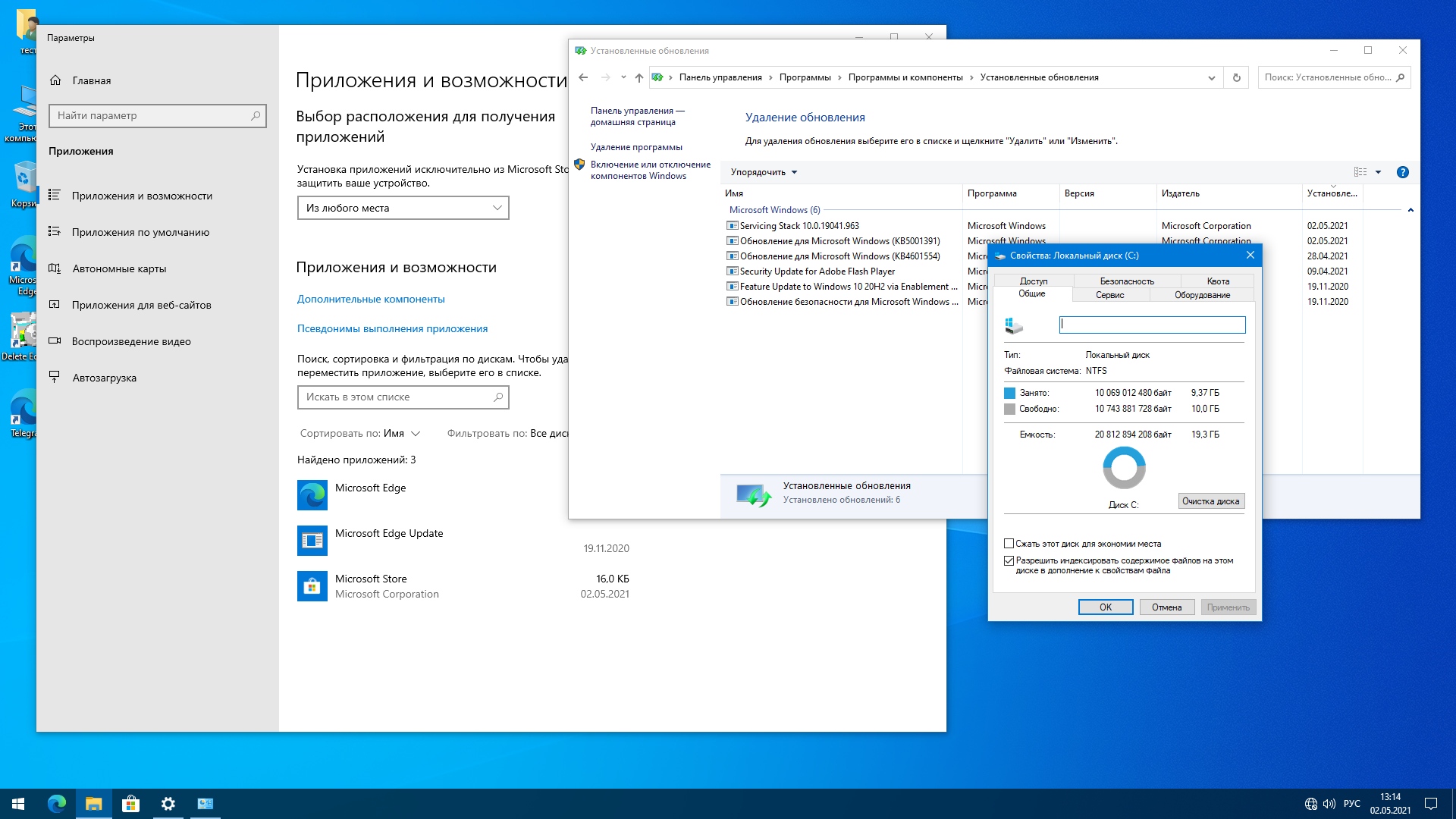Select Microsoft Store app icon
Screen dimensions: 1456x819
point(312,586)
